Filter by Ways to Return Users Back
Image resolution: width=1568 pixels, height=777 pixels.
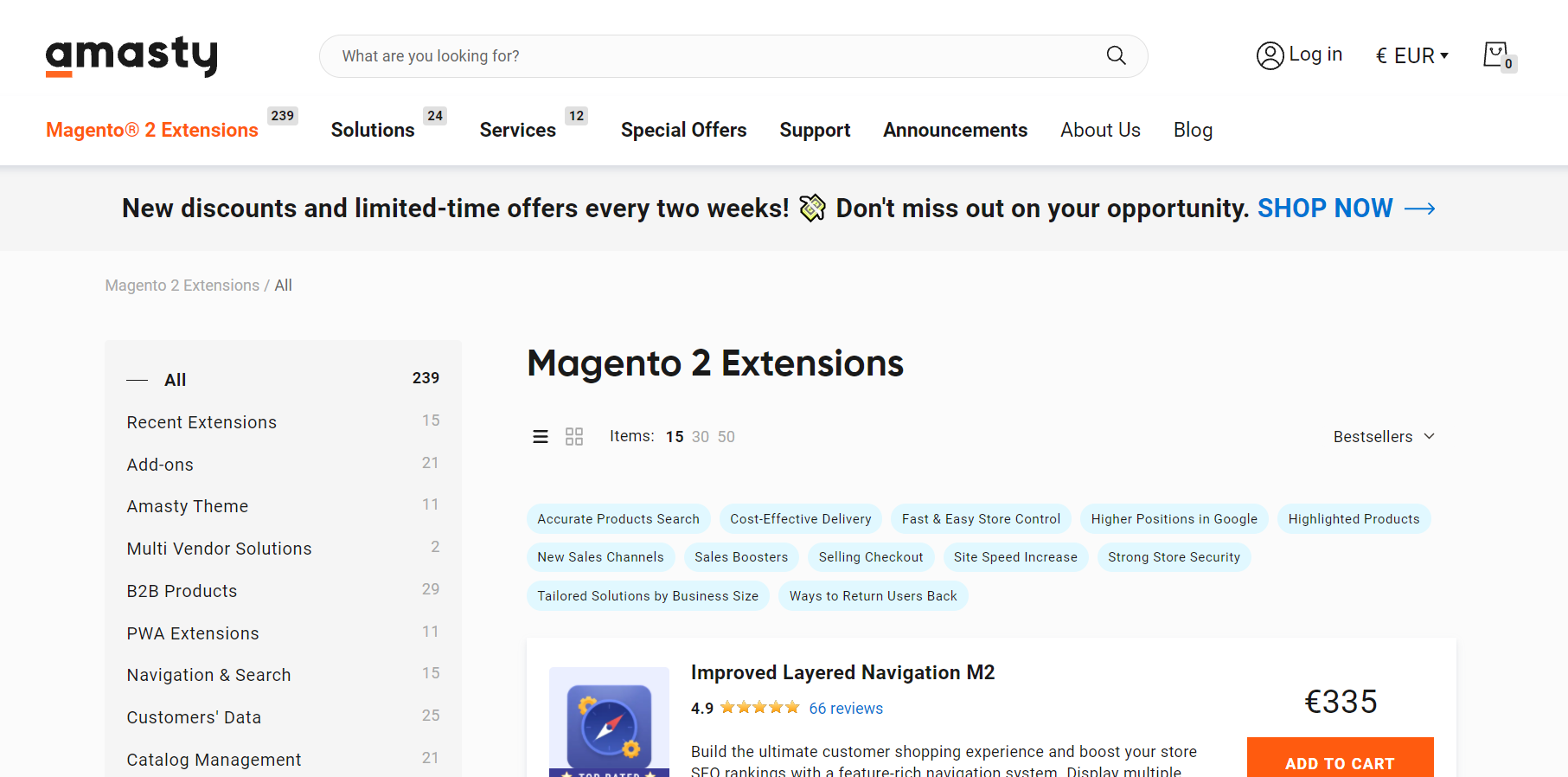873,596
